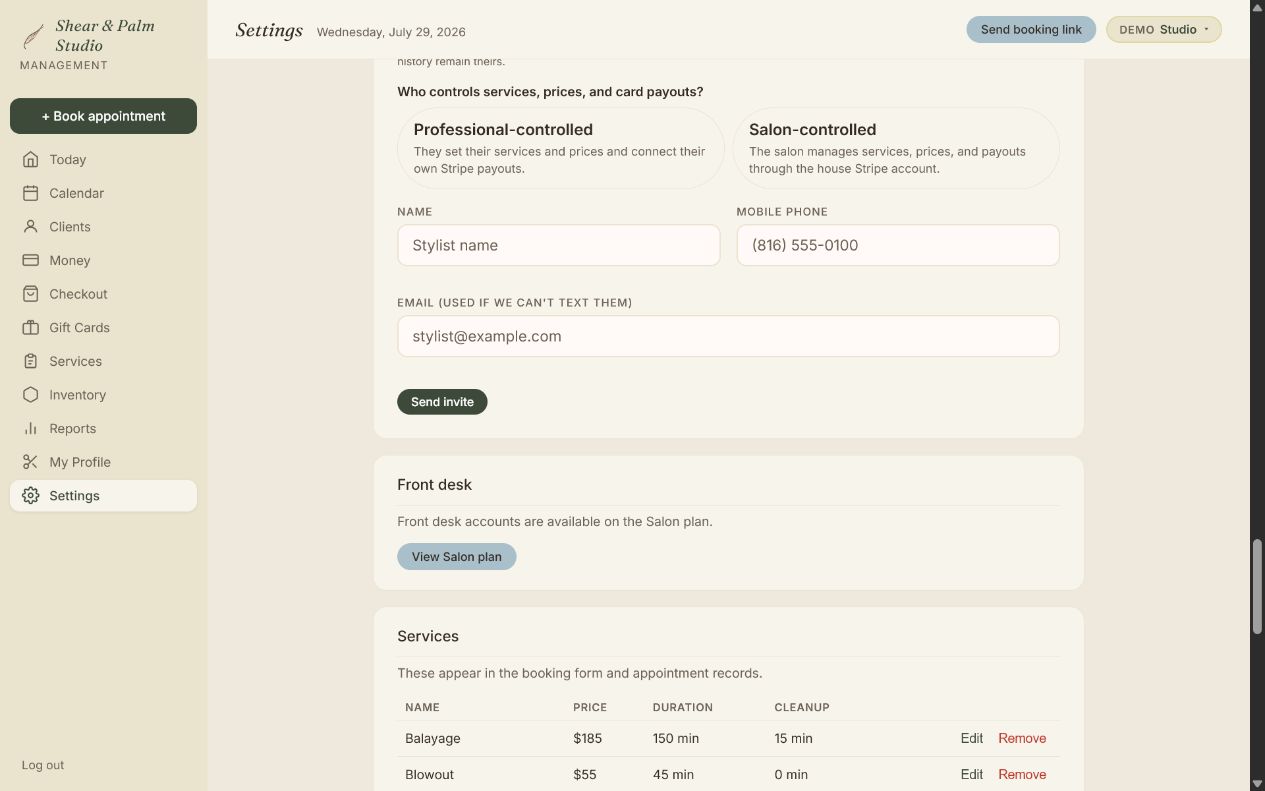
Task: Go to Gift Cards
Action: pyautogui.click(x=103, y=328)
